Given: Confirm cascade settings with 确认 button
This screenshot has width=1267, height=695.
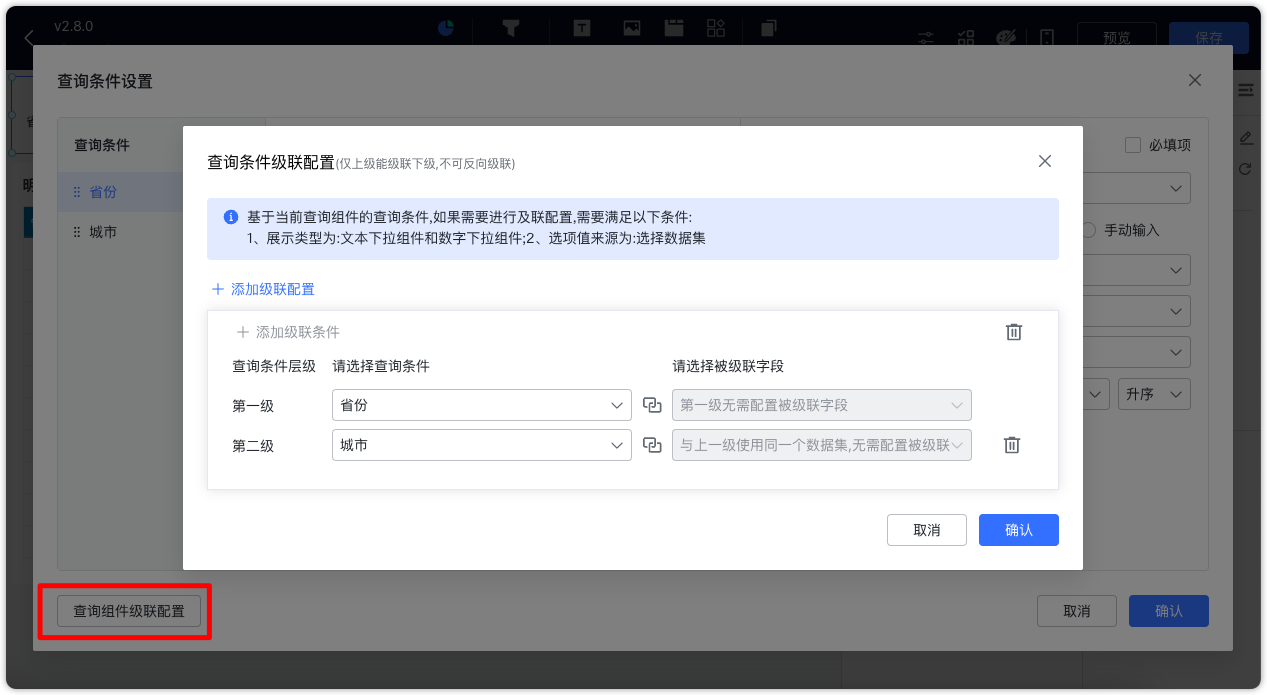Looking at the screenshot, I should click(1018, 530).
